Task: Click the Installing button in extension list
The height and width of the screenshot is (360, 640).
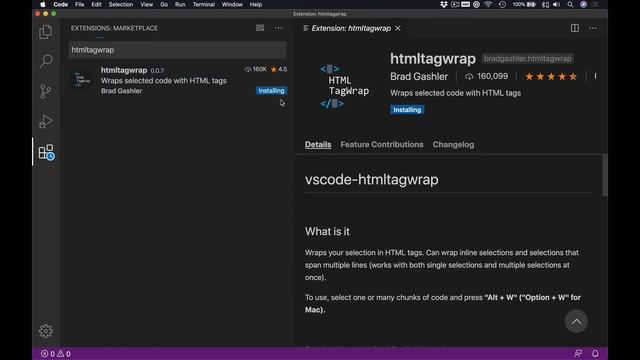Action: (271, 91)
